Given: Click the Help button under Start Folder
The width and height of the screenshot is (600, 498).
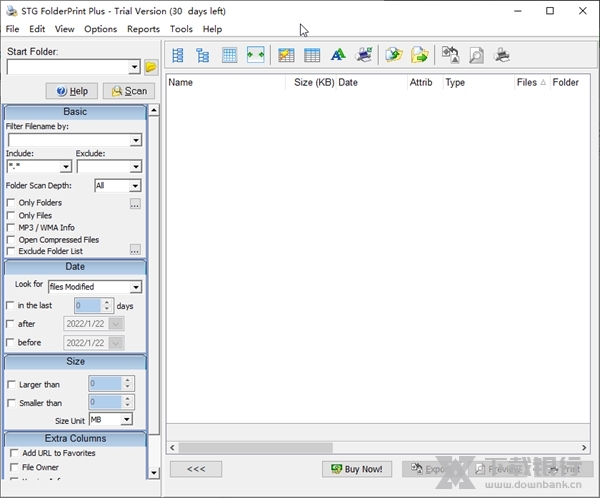Looking at the screenshot, I should [72, 91].
